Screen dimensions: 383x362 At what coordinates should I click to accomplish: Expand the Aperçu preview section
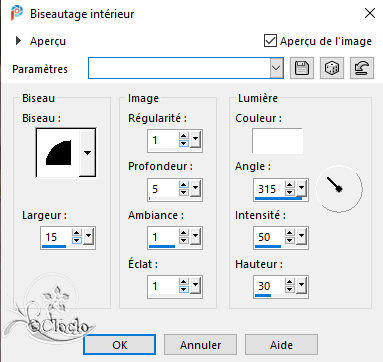pos(18,41)
